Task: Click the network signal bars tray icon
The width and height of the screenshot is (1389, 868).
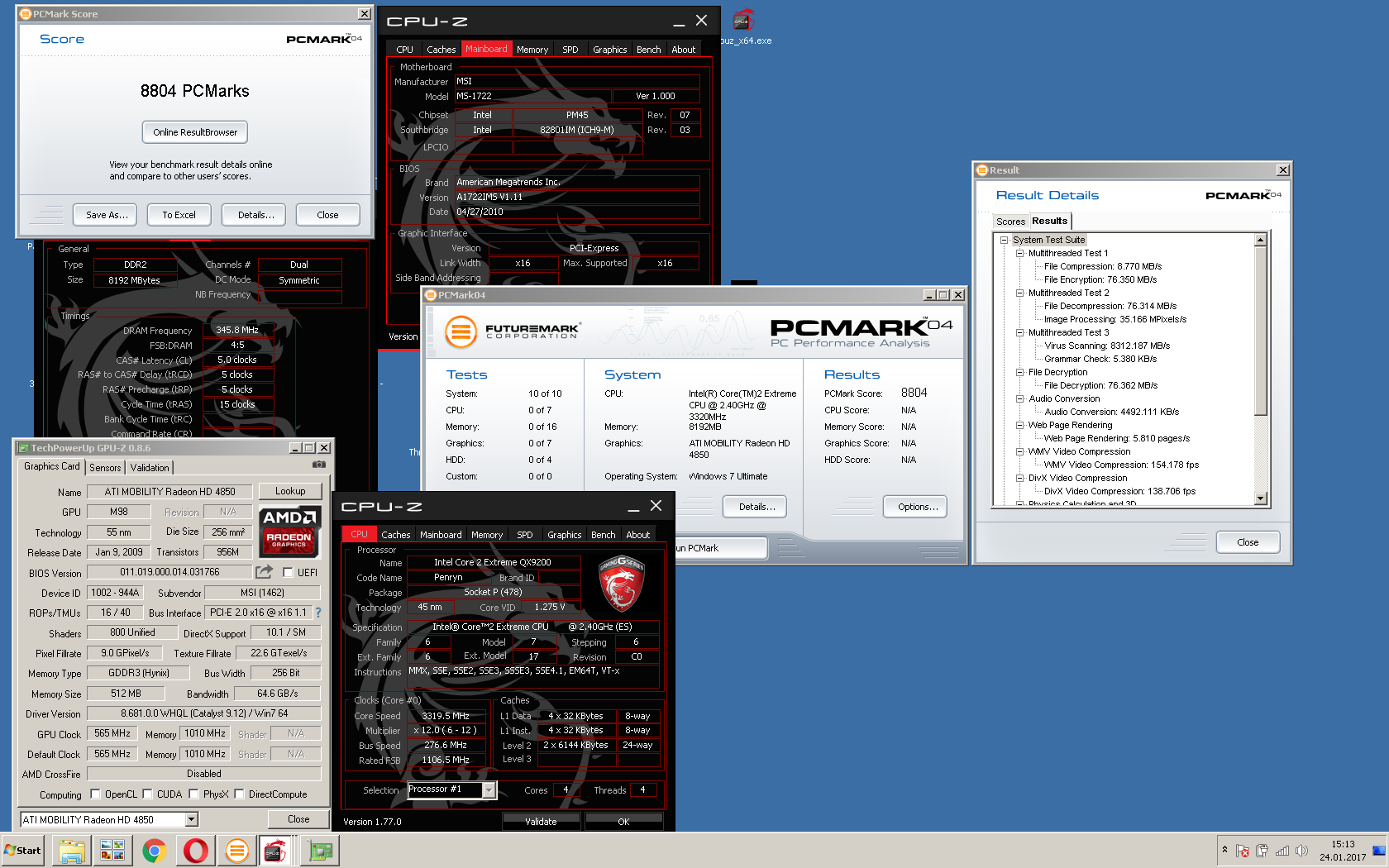Action: point(1282,851)
